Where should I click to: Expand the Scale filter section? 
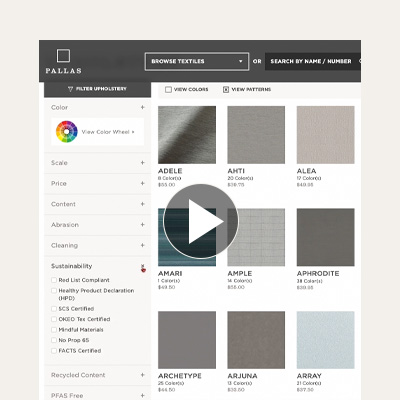142,163
